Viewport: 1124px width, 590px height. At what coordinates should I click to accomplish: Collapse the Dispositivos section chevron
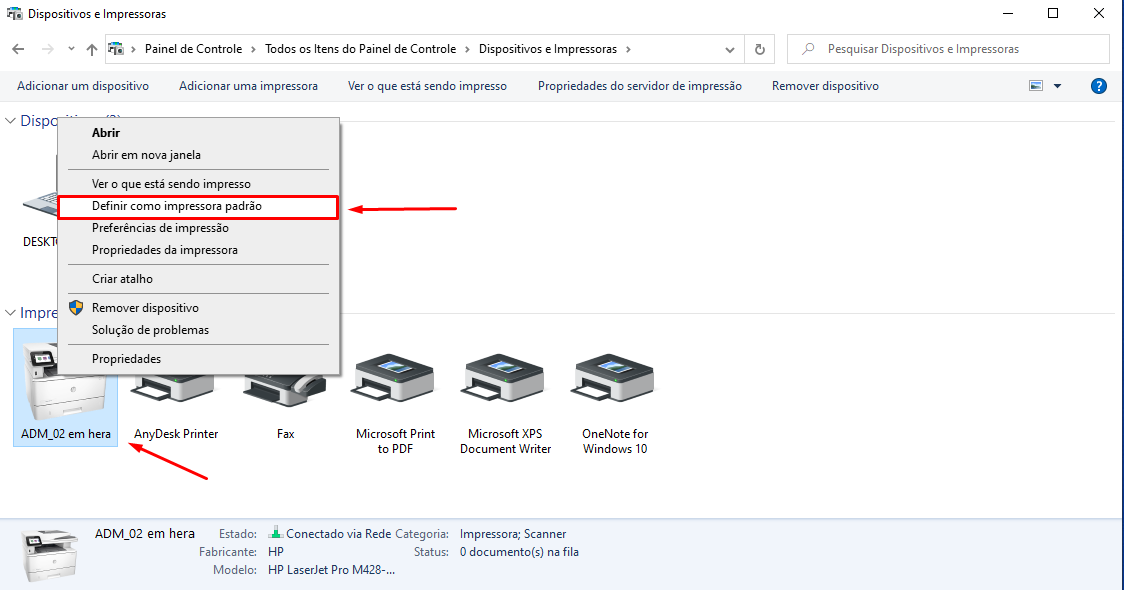[11, 120]
